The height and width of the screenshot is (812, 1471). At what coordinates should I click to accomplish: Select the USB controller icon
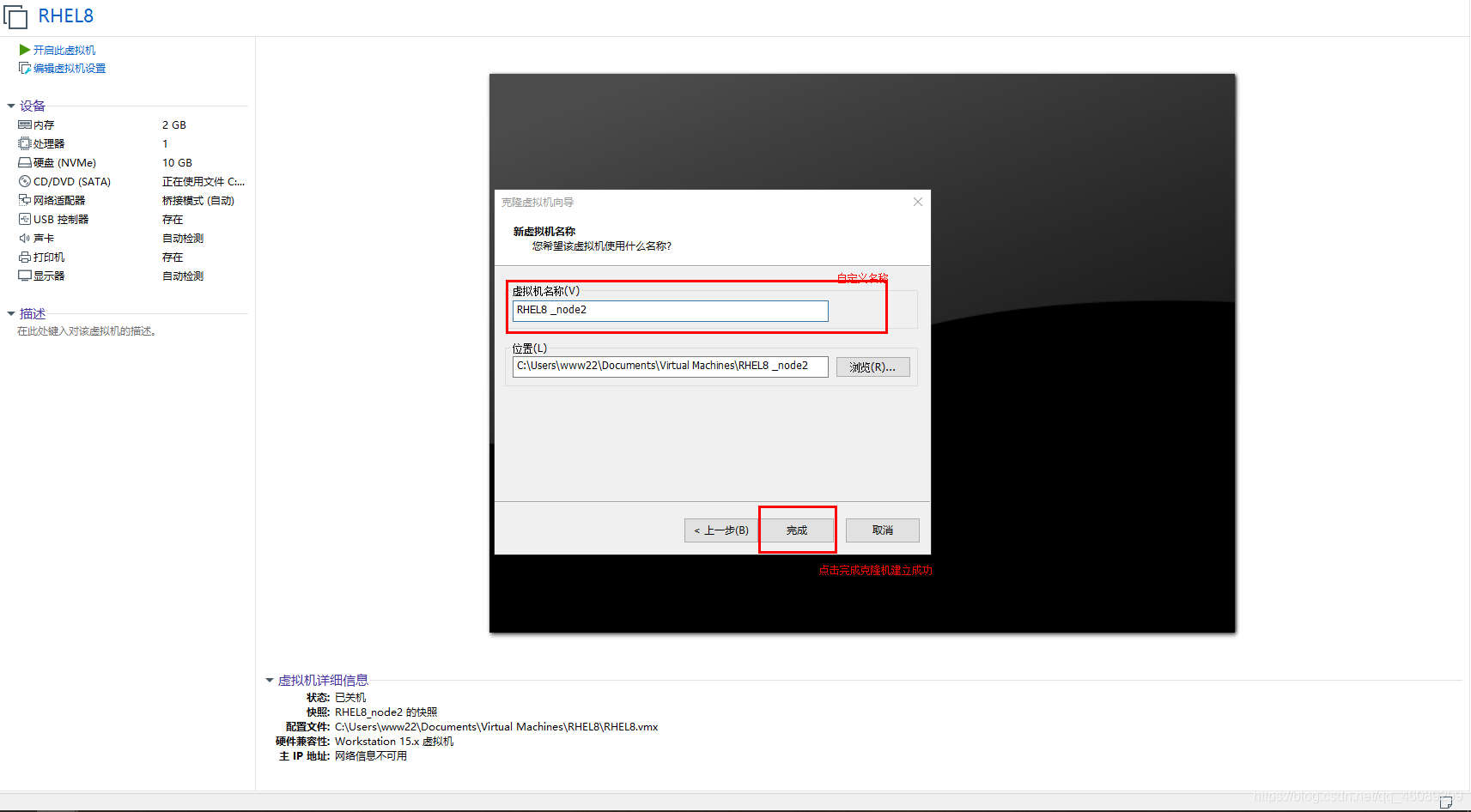pos(25,219)
